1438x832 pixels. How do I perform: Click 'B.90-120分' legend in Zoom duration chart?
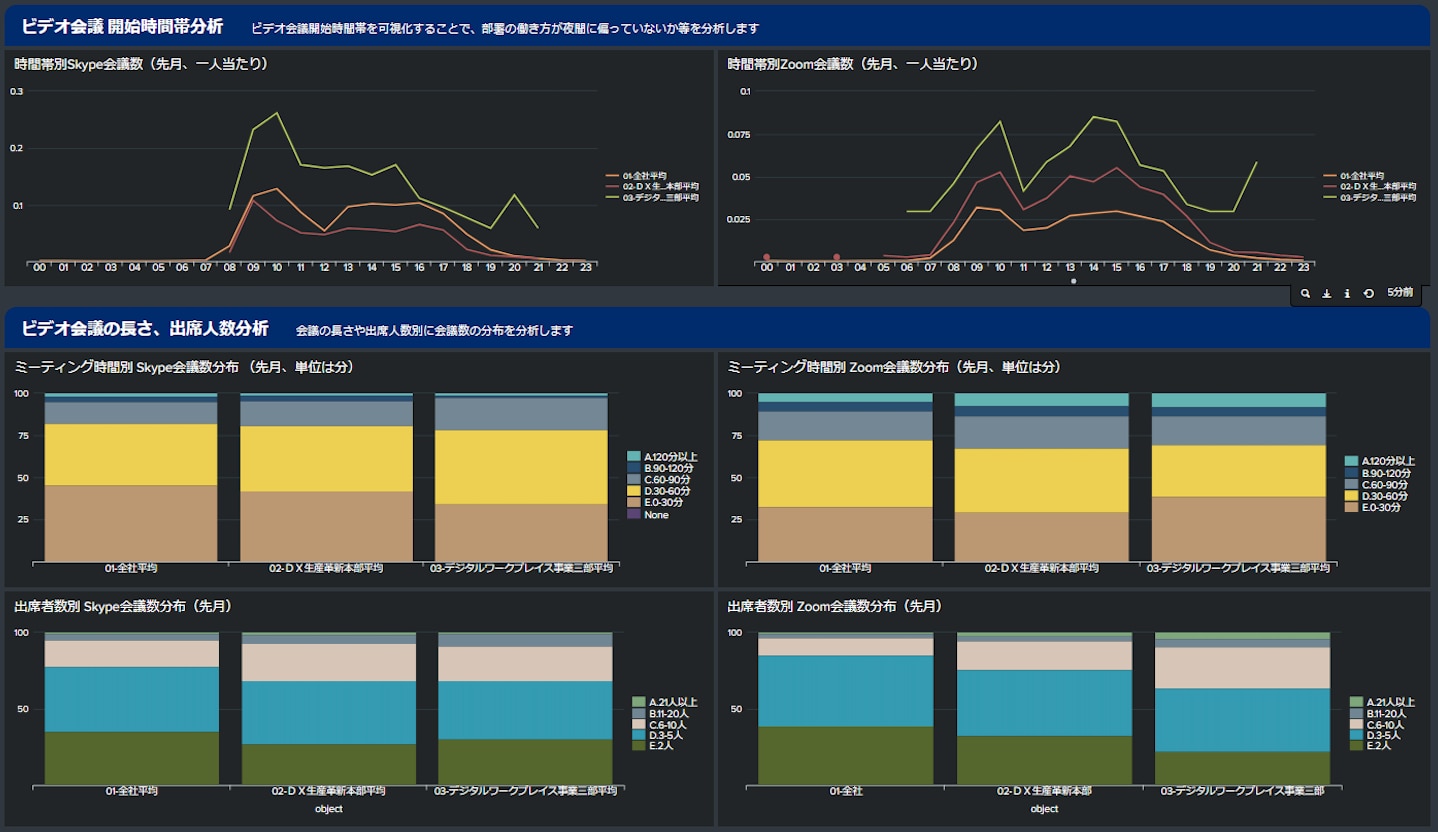[x=1377, y=473]
